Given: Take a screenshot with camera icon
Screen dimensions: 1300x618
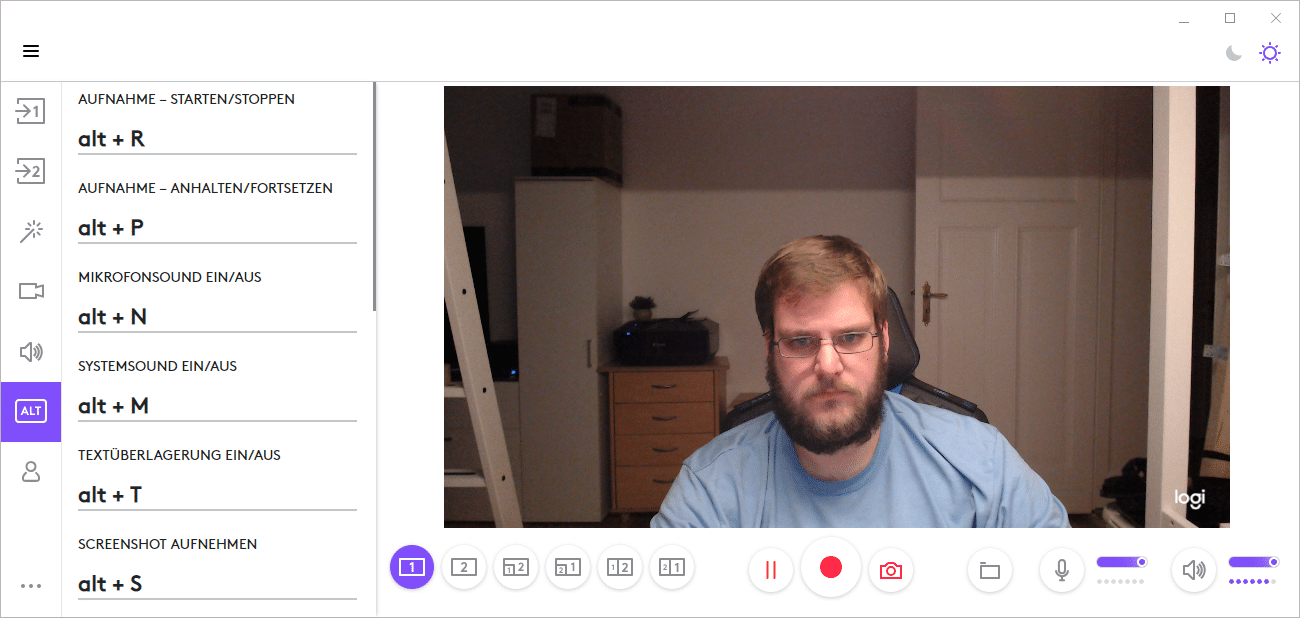Looking at the screenshot, I should [x=891, y=570].
